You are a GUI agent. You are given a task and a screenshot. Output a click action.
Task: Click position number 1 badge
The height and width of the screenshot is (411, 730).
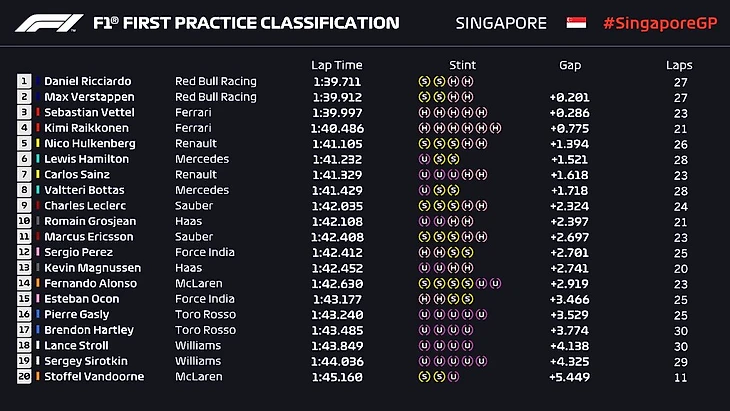click(x=24, y=81)
